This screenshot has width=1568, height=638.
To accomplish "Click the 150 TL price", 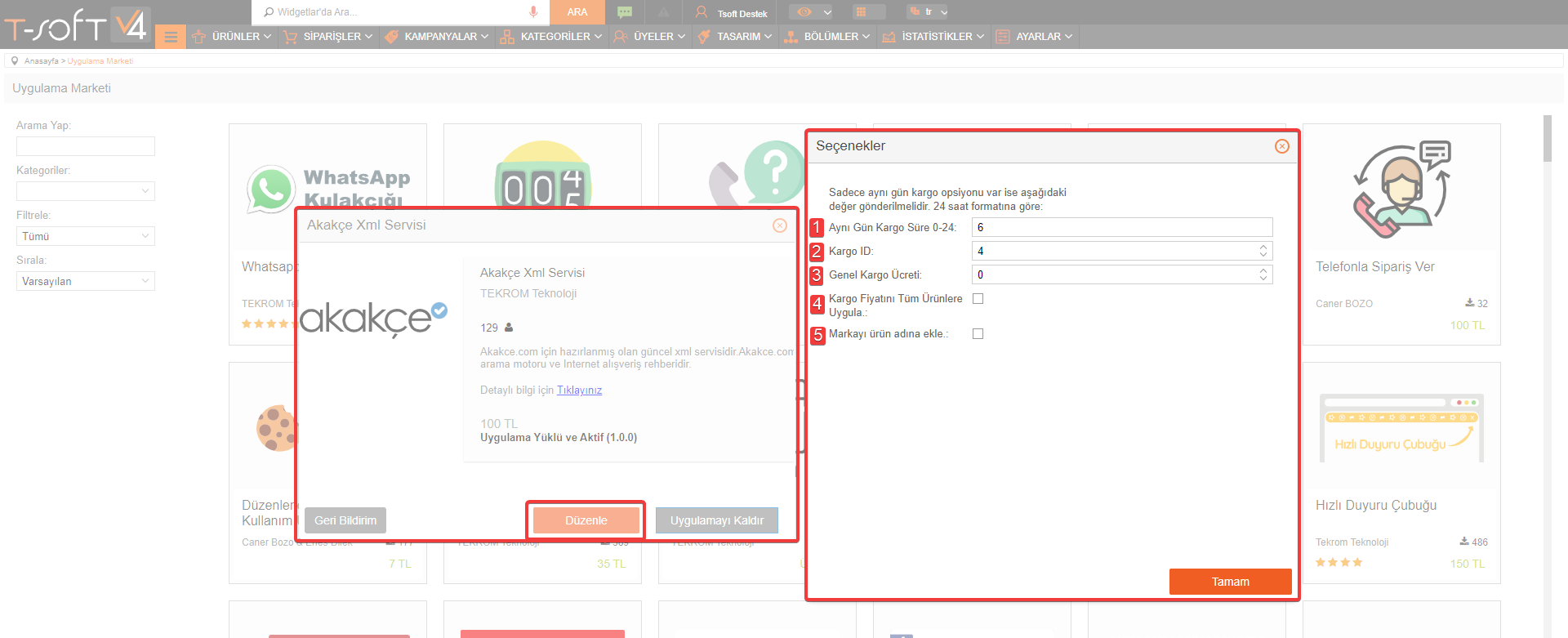I will (1468, 564).
